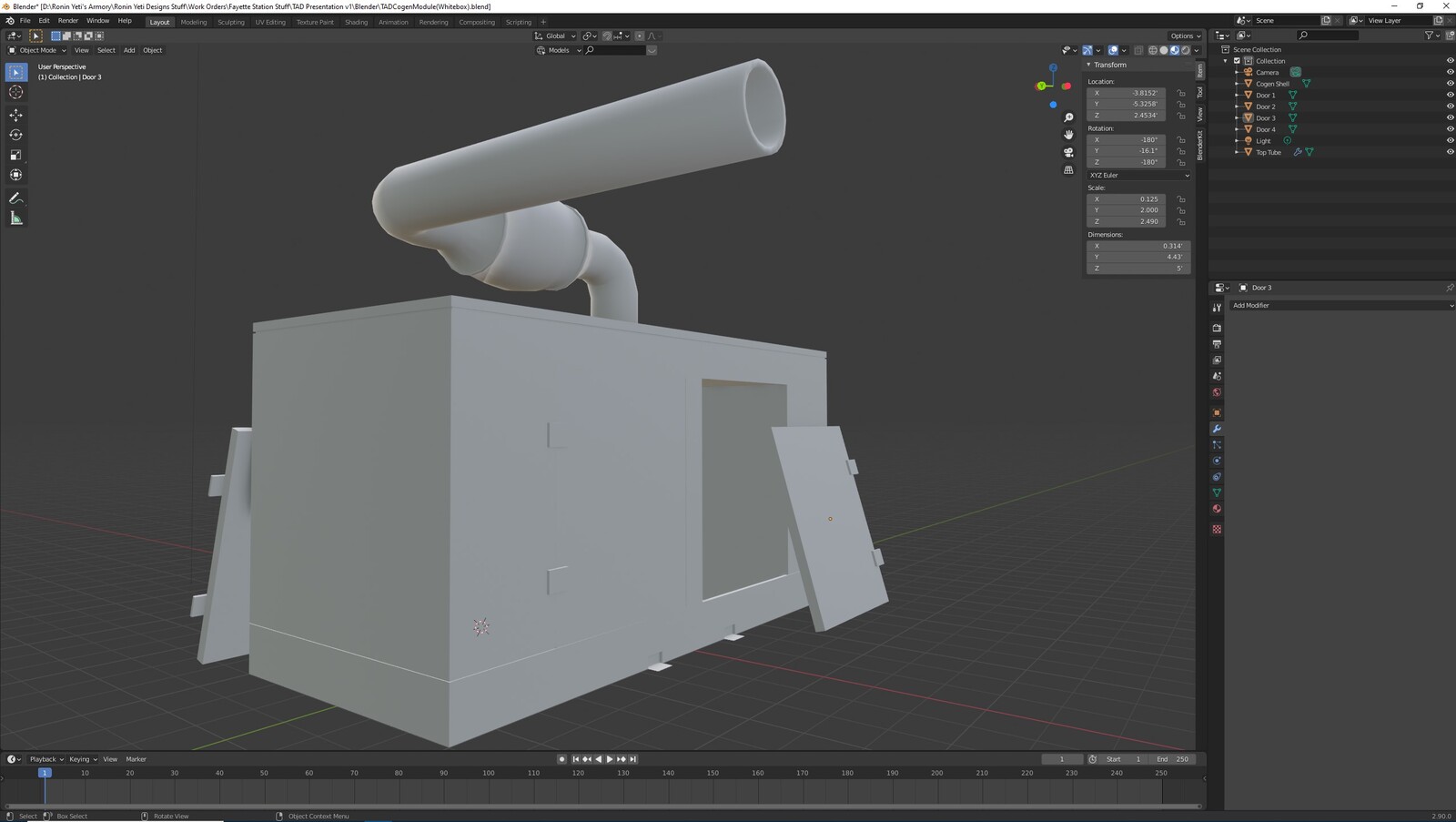
Task: Choose the Move tool
Action: (x=16, y=115)
